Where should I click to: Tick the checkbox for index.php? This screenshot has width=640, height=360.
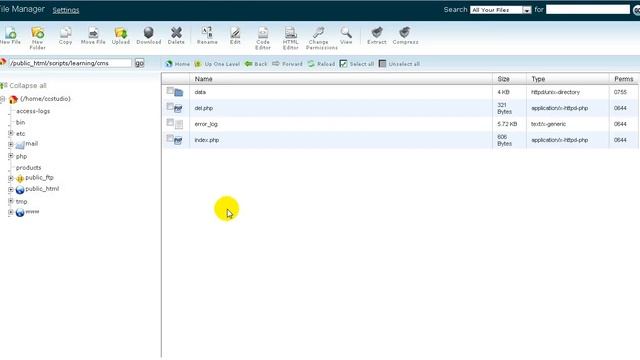pyautogui.click(x=170, y=138)
